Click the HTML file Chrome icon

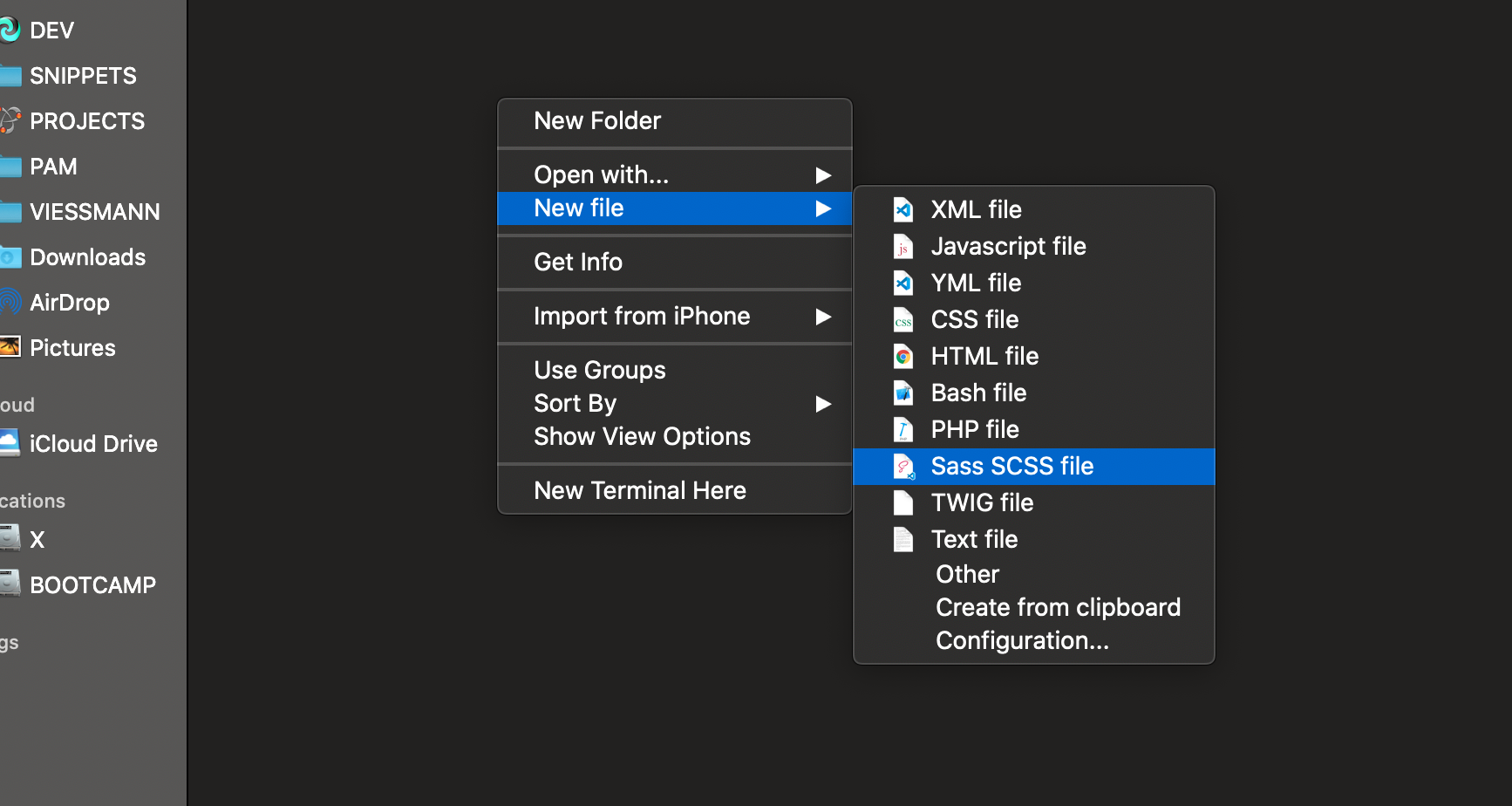point(903,357)
